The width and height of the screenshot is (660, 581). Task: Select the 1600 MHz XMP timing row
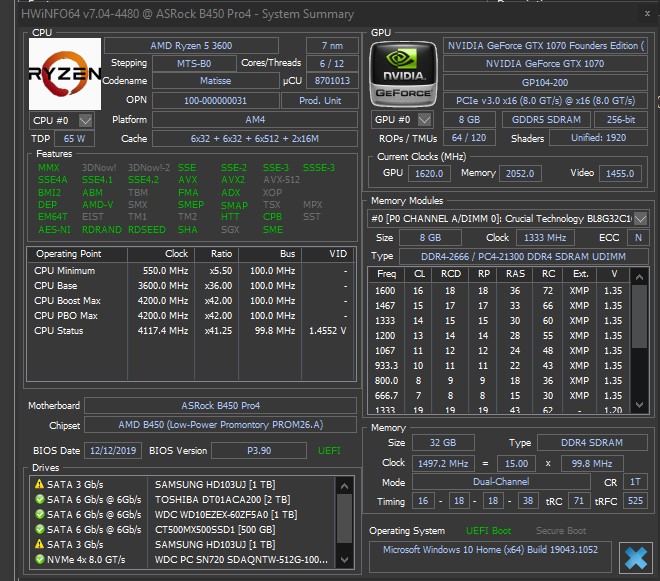(x=499, y=290)
